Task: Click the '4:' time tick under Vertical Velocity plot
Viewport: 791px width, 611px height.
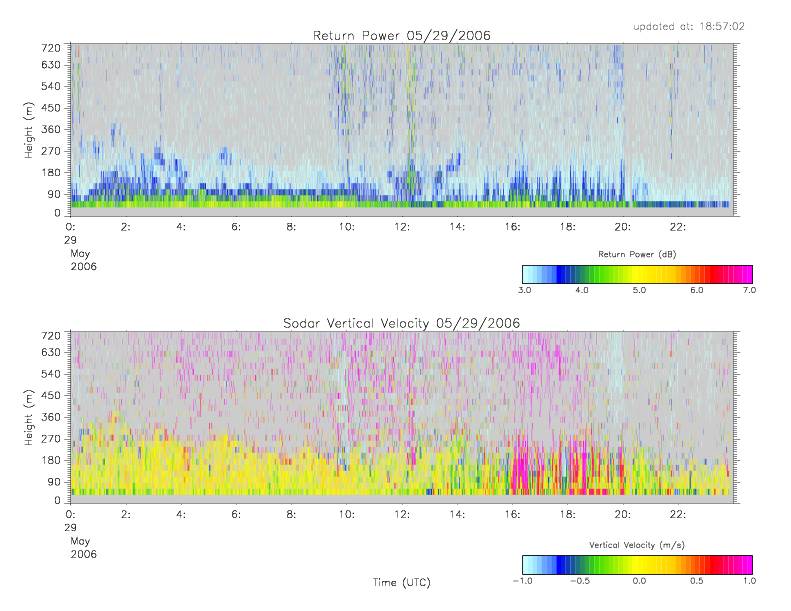Action: (181, 515)
